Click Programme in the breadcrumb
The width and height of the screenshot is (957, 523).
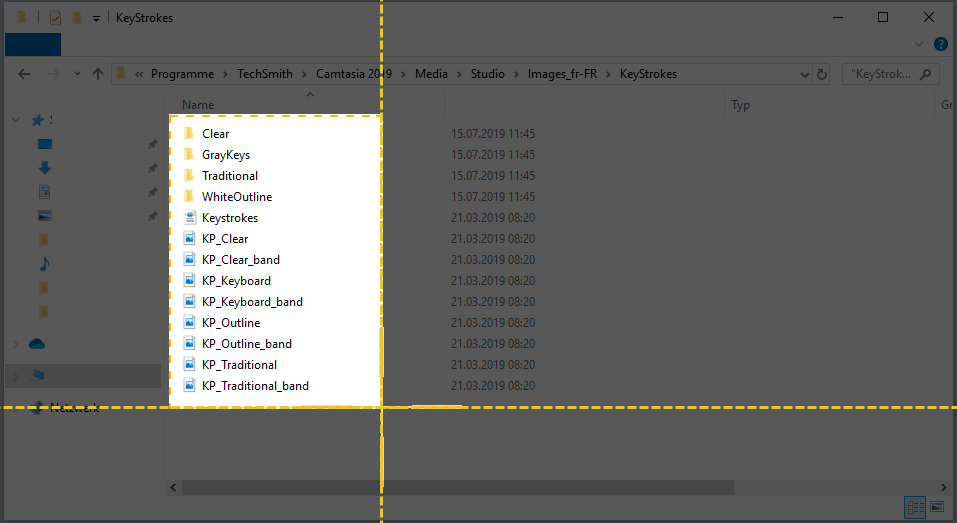coord(182,74)
